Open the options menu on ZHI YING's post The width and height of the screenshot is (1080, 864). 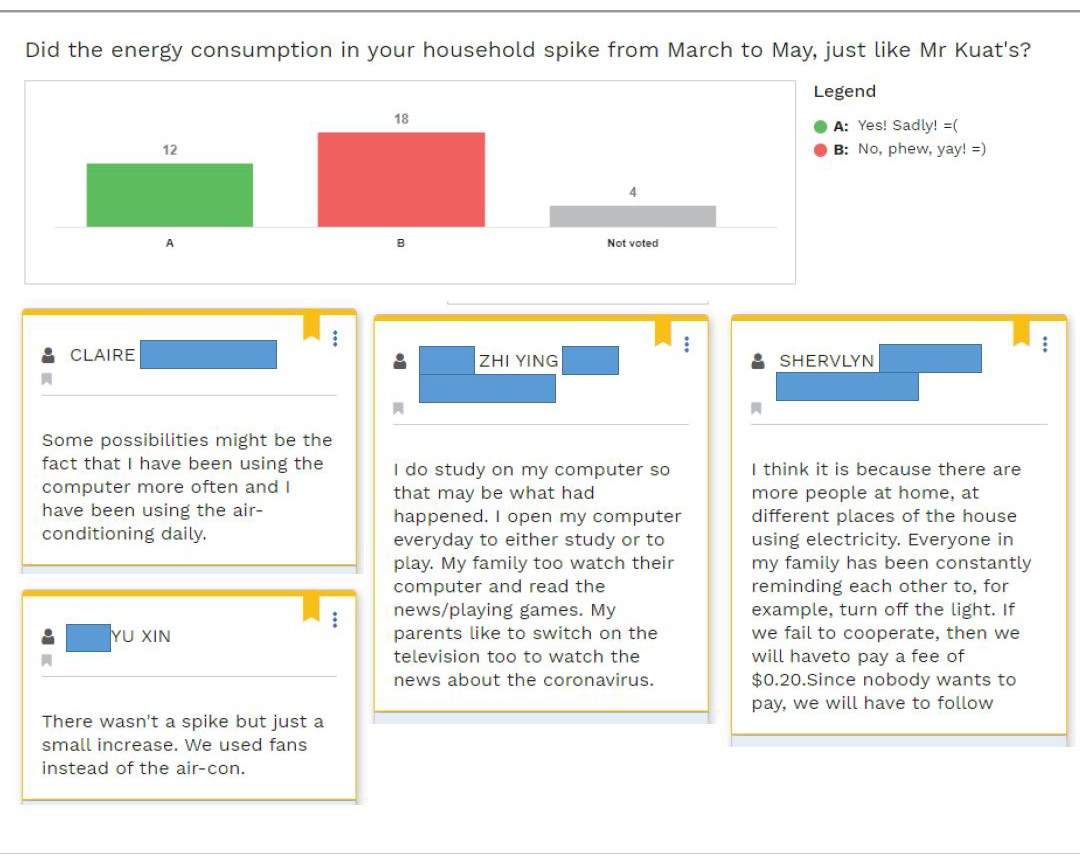tap(687, 343)
